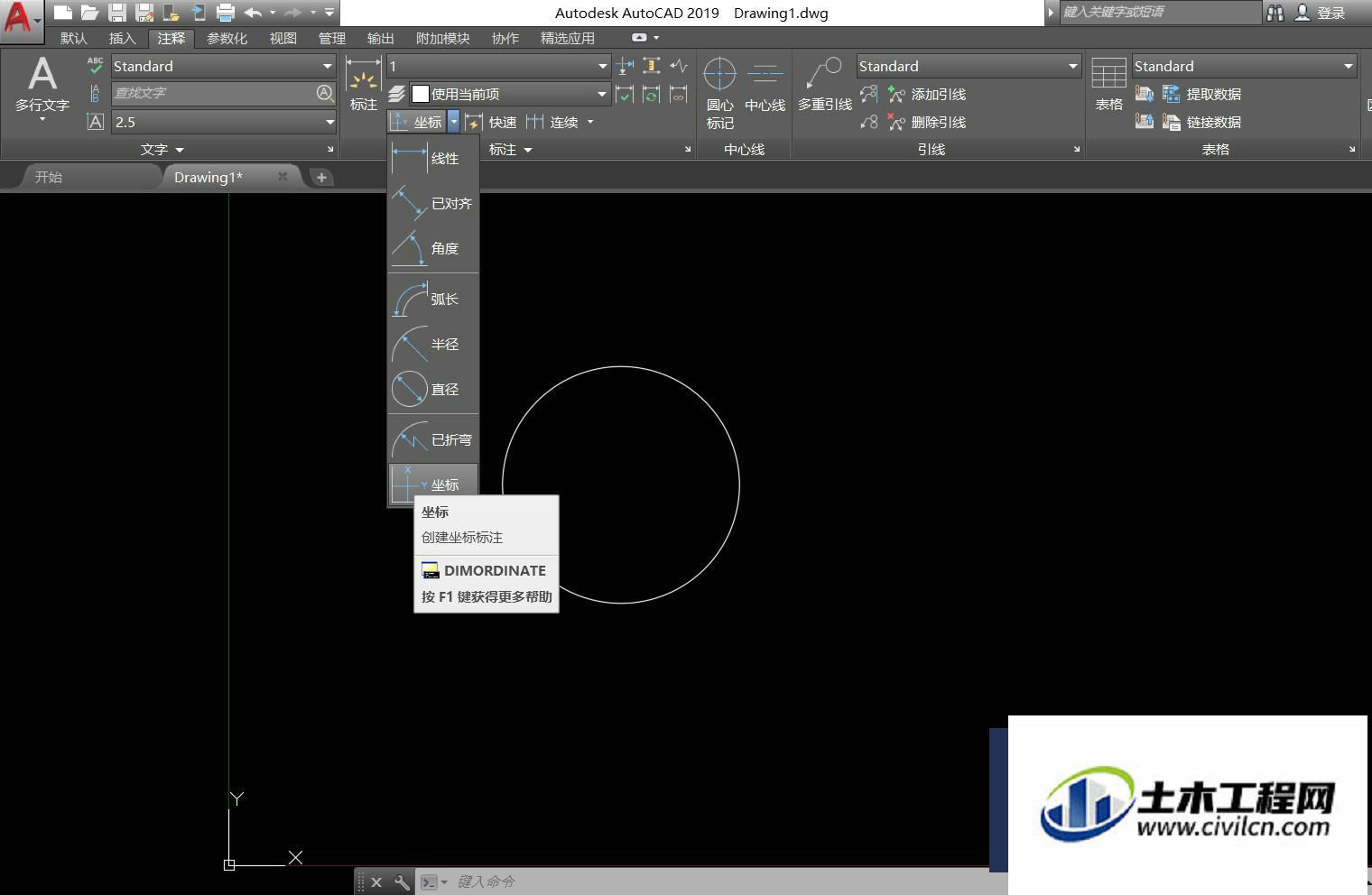Click the dimension layer stack icon
This screenshot has height=895, width=1372.
click(396, 94)
